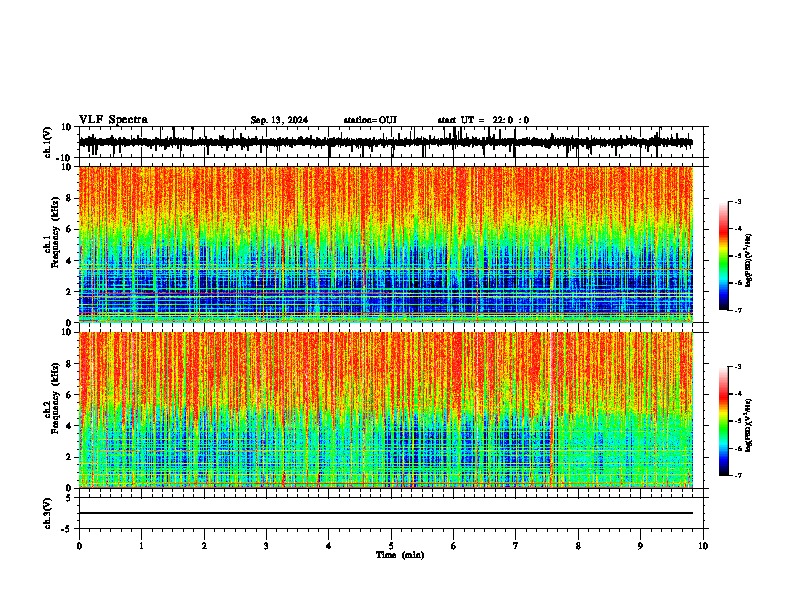Click the "-5" label on ch.1 color bar

[x=738, y=256]
